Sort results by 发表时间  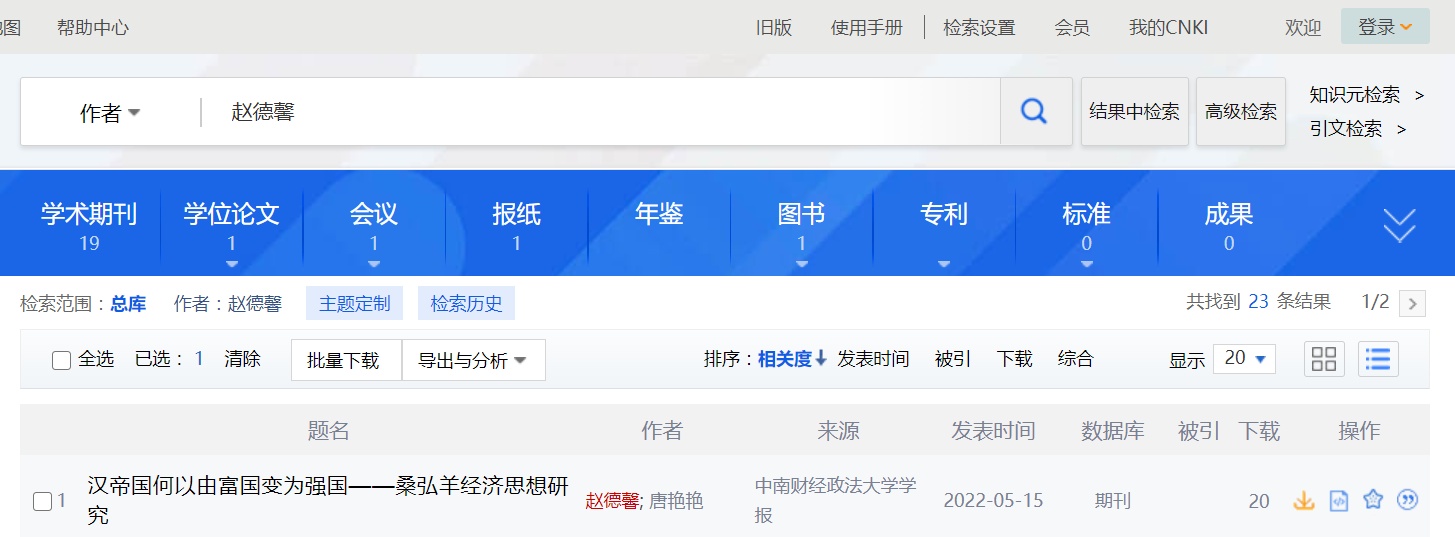(x=873, y=359)
